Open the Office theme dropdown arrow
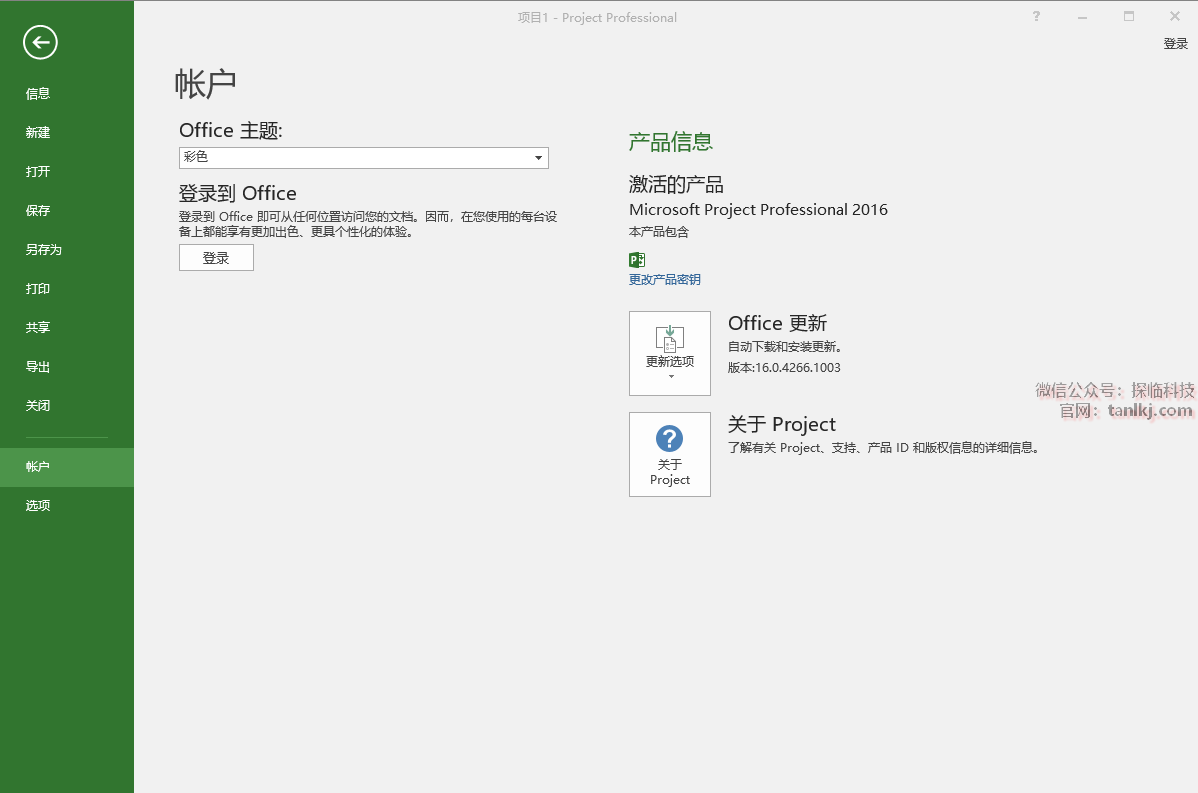This screenshot has width=1198, height=793. 538,158
